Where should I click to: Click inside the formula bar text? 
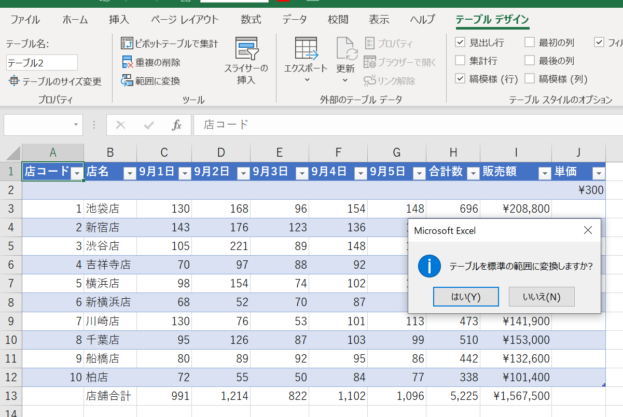pos(226,125)
